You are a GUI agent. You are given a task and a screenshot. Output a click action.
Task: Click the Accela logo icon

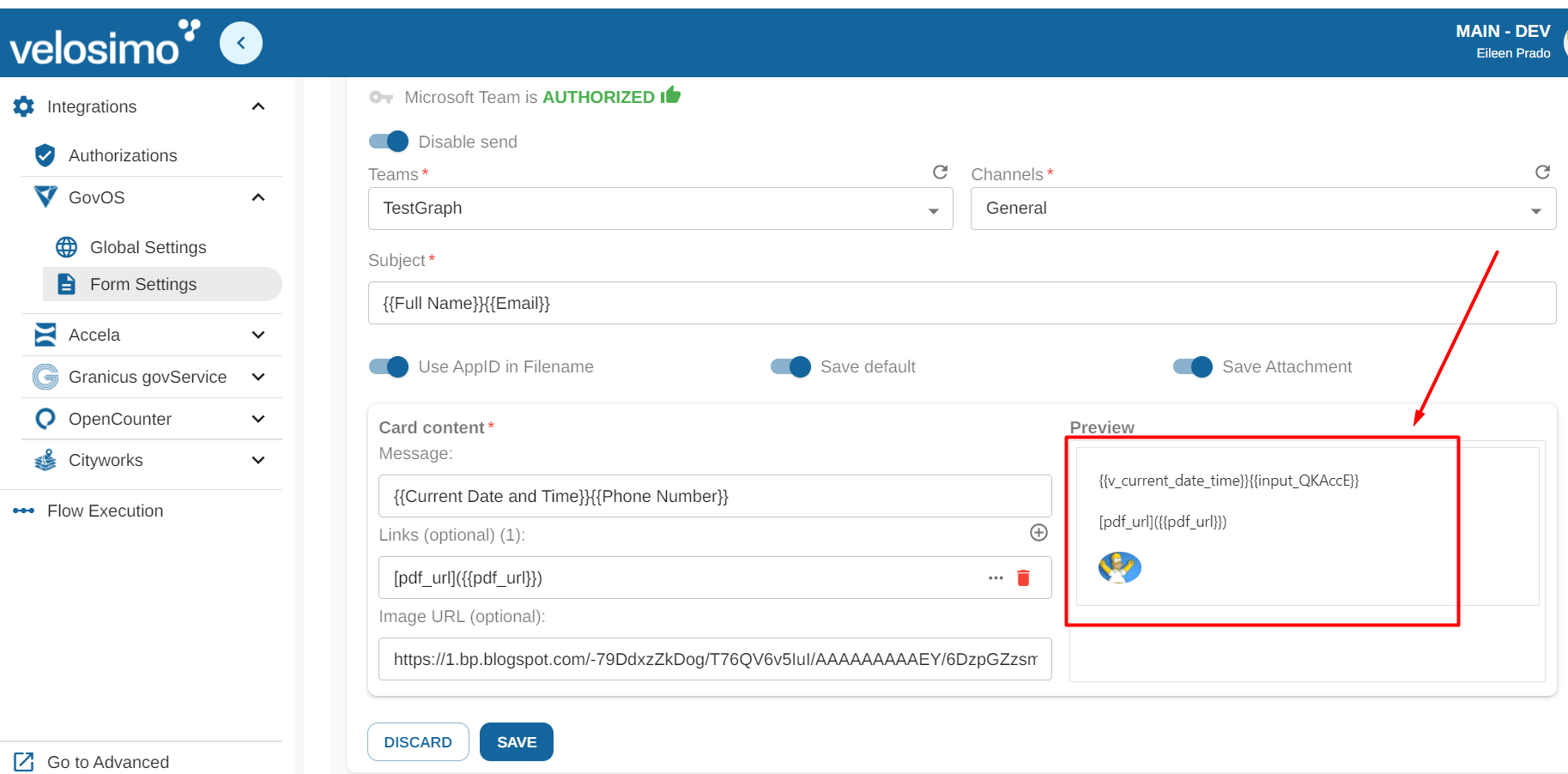(x=45, y=335)
